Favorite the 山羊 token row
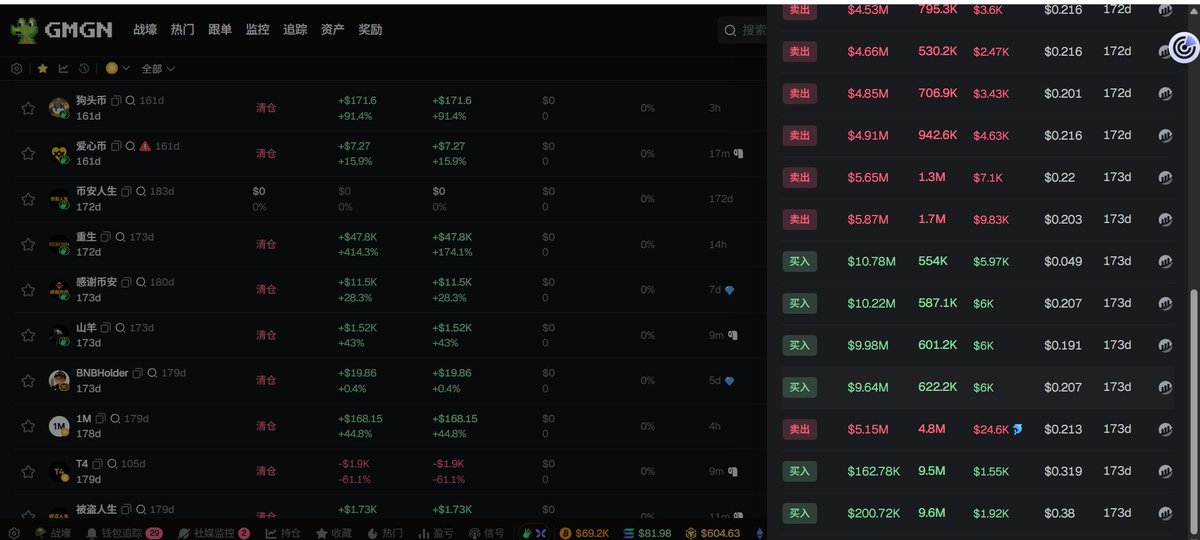This screenshot has height=540, width=1200. (28, 335)
